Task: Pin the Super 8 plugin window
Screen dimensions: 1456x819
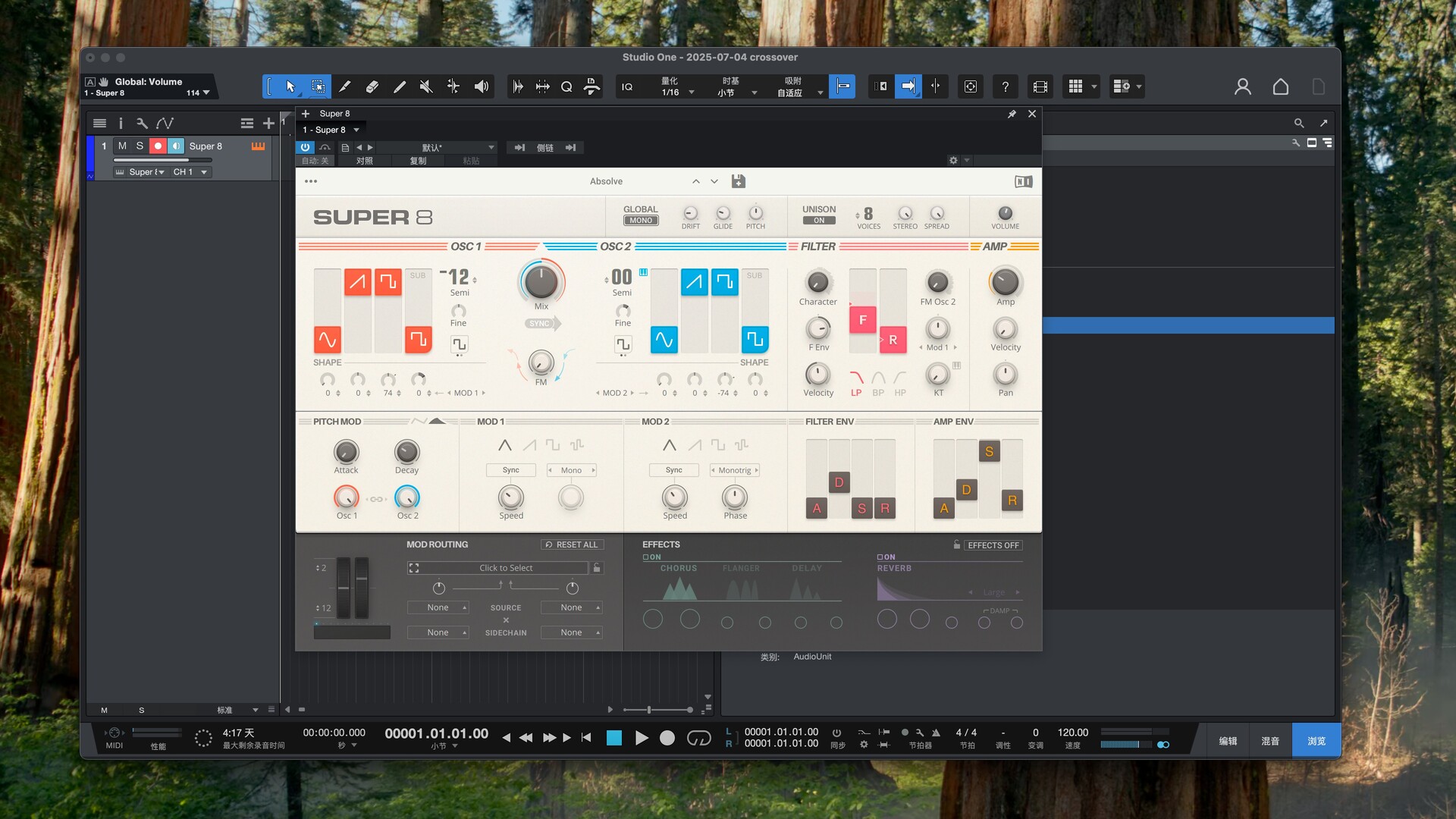Action: coord(1012,114)
